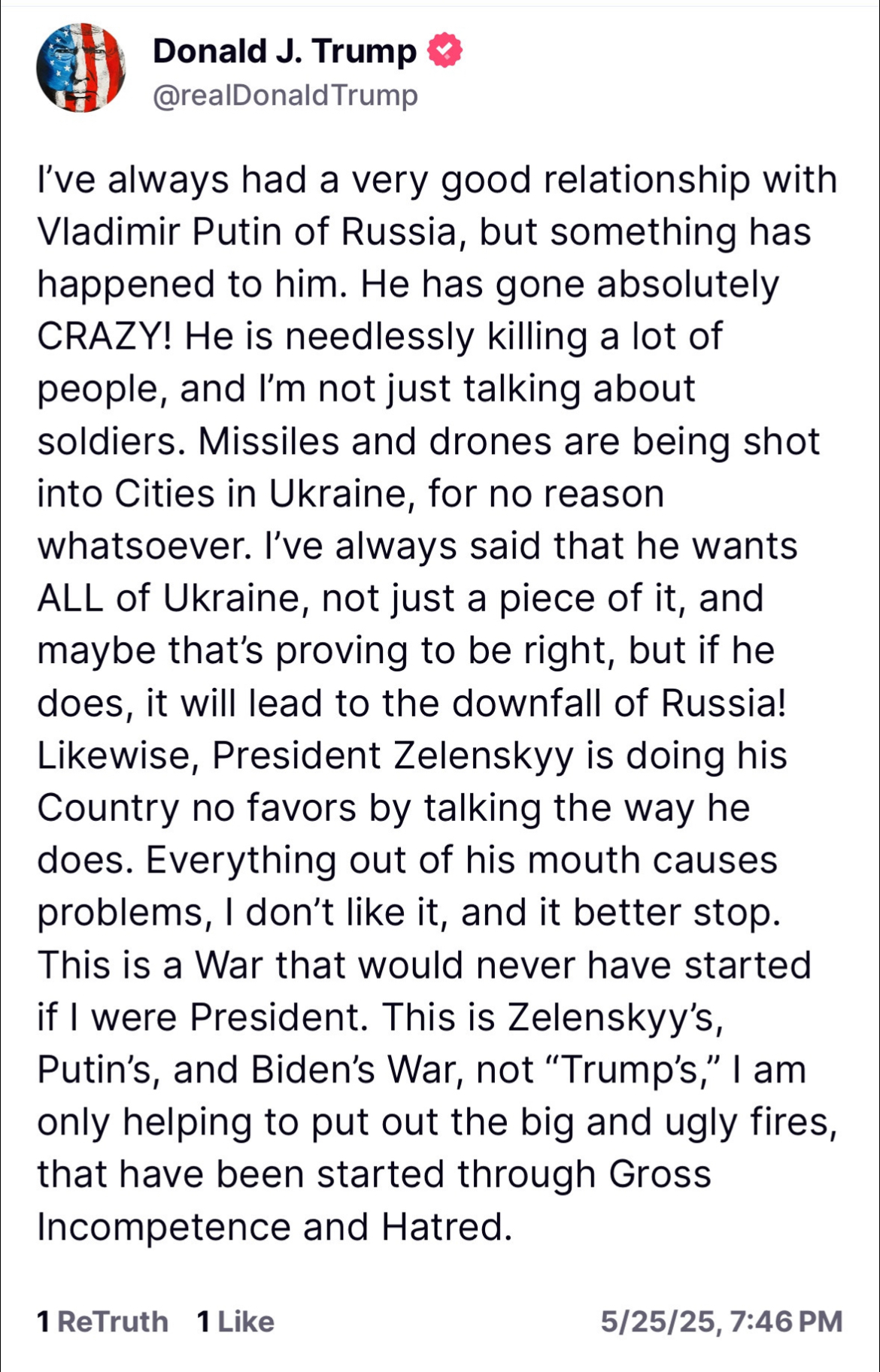Open the Donald J. Trump display name
This screenshot has height=1372, width=880.
tap(284, 51)
